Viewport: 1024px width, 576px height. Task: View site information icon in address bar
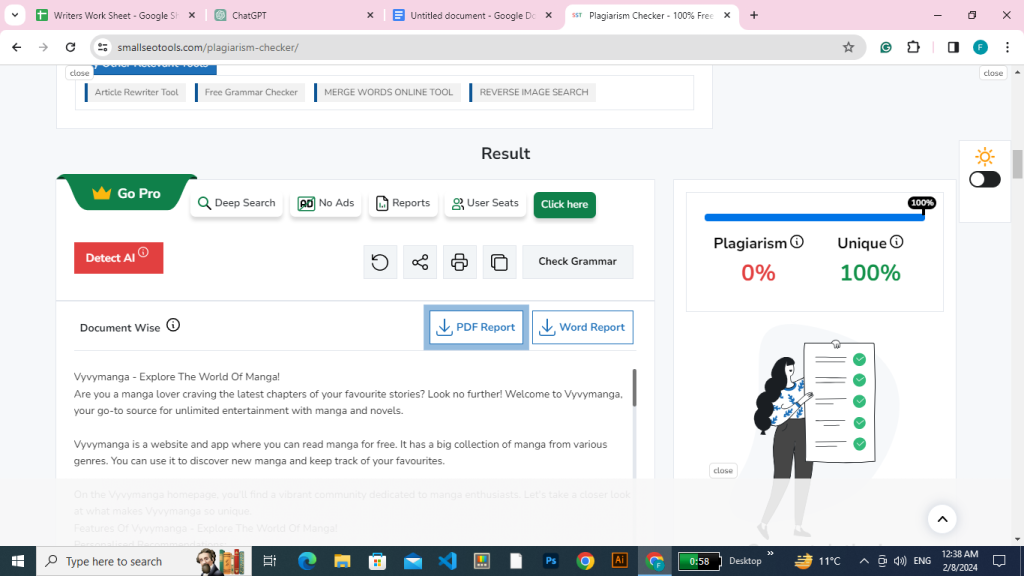[103, 47]
